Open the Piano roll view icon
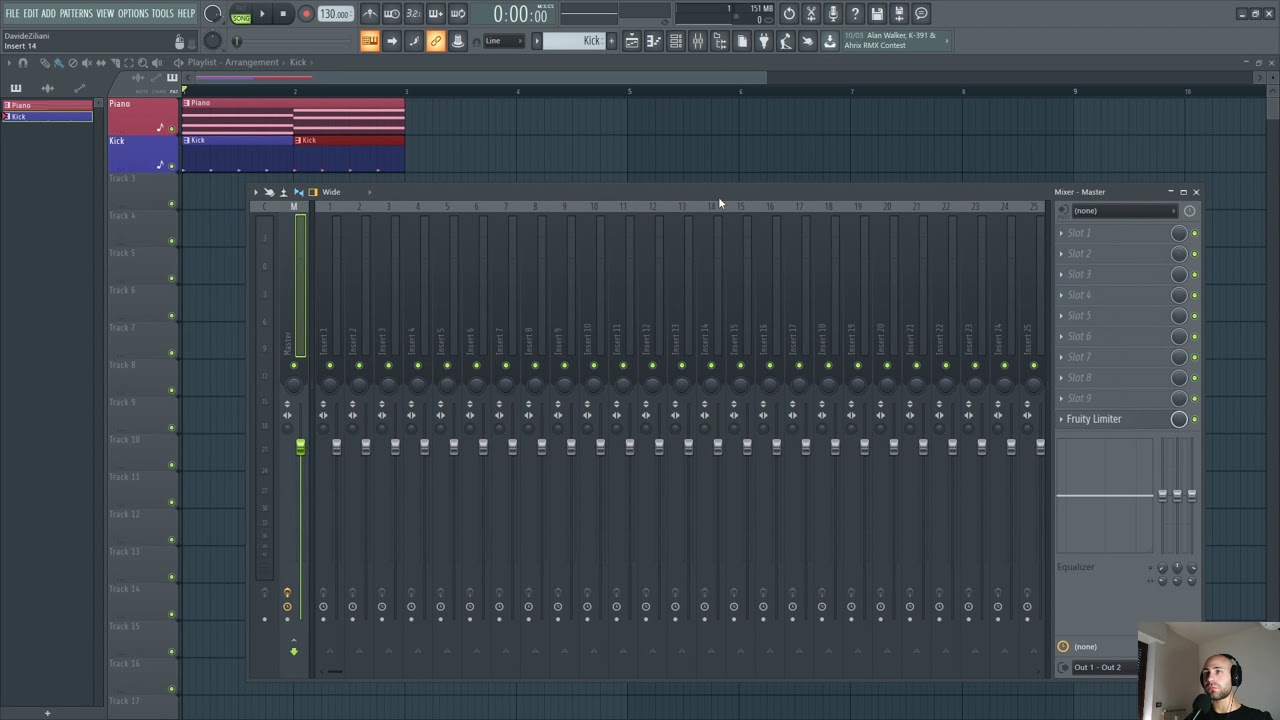1280x720 pixels. (654, 41)
